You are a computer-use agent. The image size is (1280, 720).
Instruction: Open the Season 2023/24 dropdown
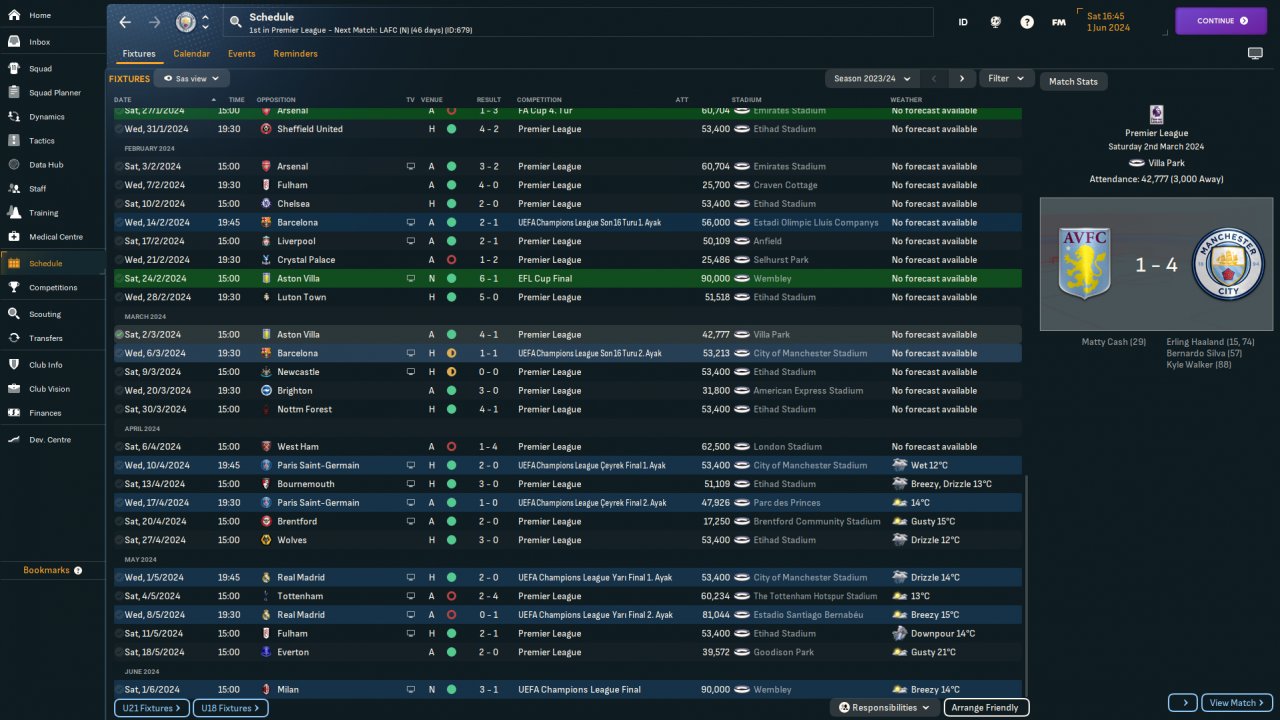tap(870, 78)
